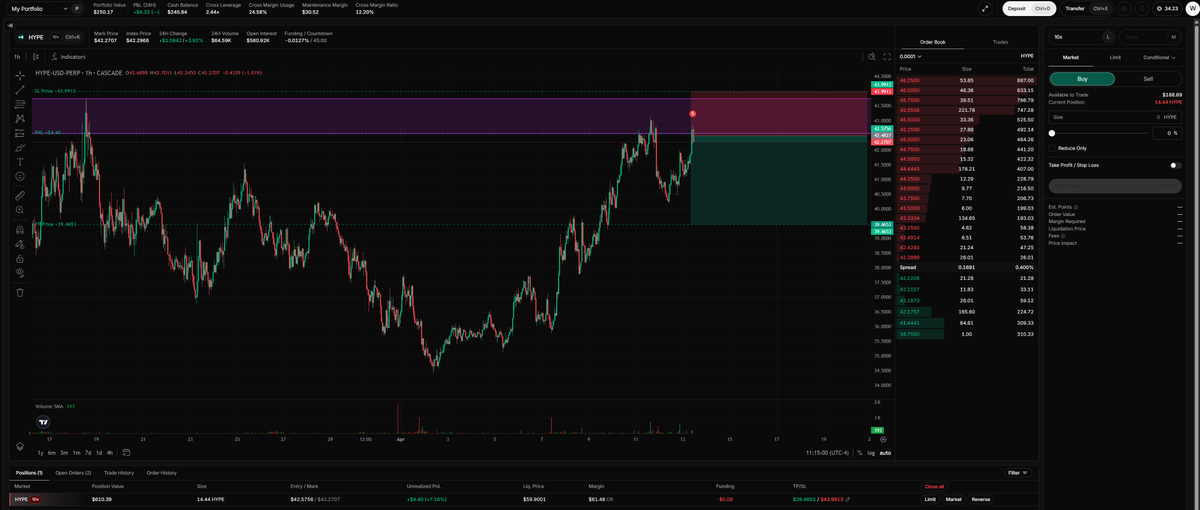Change the 1h chart interval
The image size is (1200, 510).
tap(17, 57)
